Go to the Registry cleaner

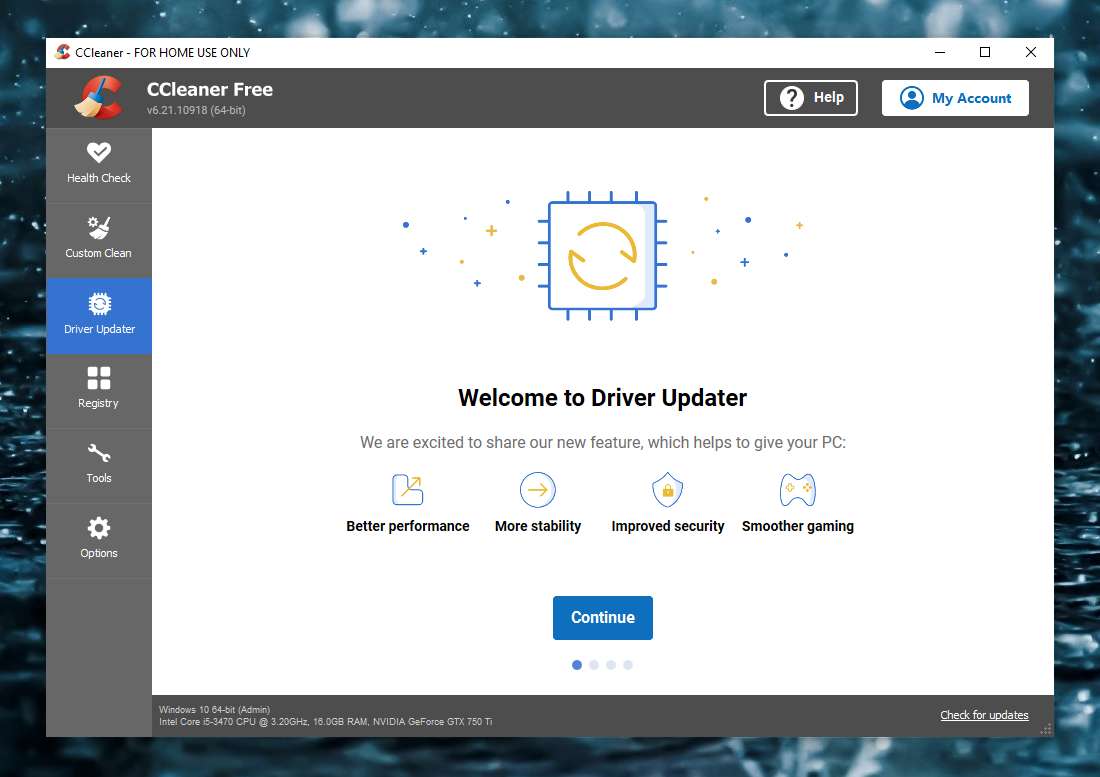(x=99, y=391)
